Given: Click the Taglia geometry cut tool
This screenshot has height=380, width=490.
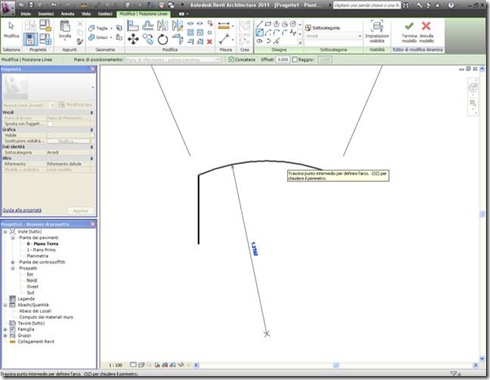Looking at the screenshot, I should 99,28.
